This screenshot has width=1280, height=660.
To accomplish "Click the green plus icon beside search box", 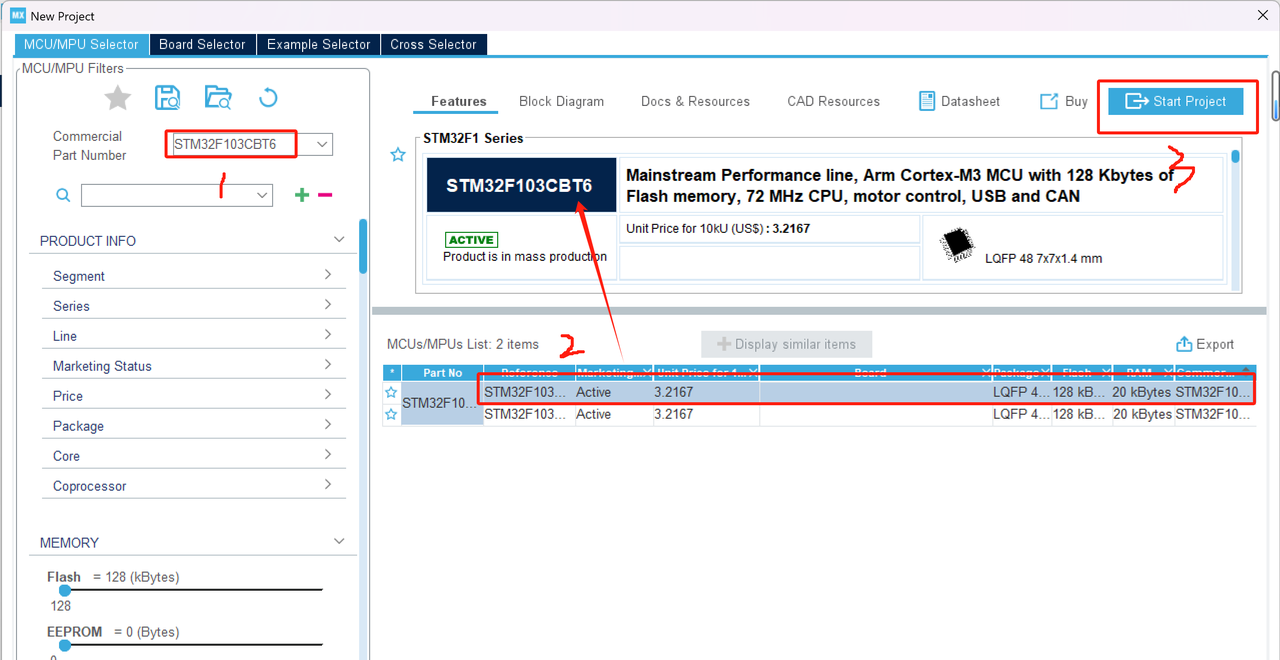I will point(302,195).
